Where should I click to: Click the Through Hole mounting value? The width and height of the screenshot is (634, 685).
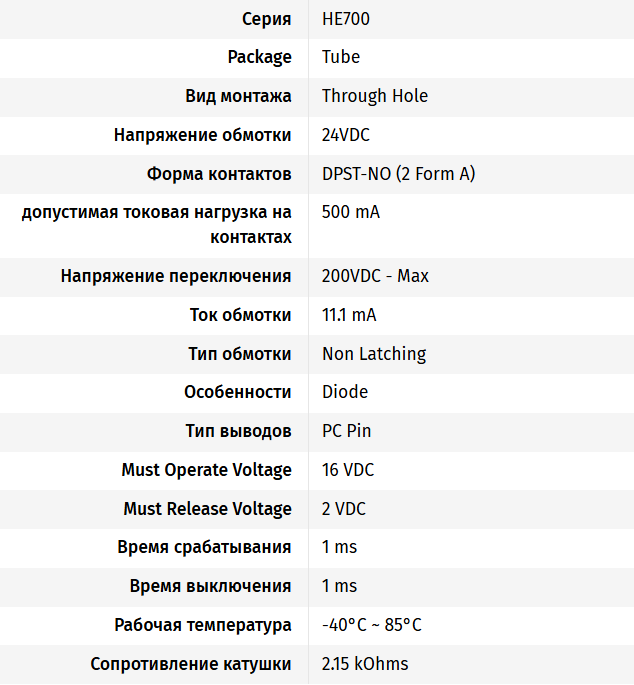click(x=375, y=96)
